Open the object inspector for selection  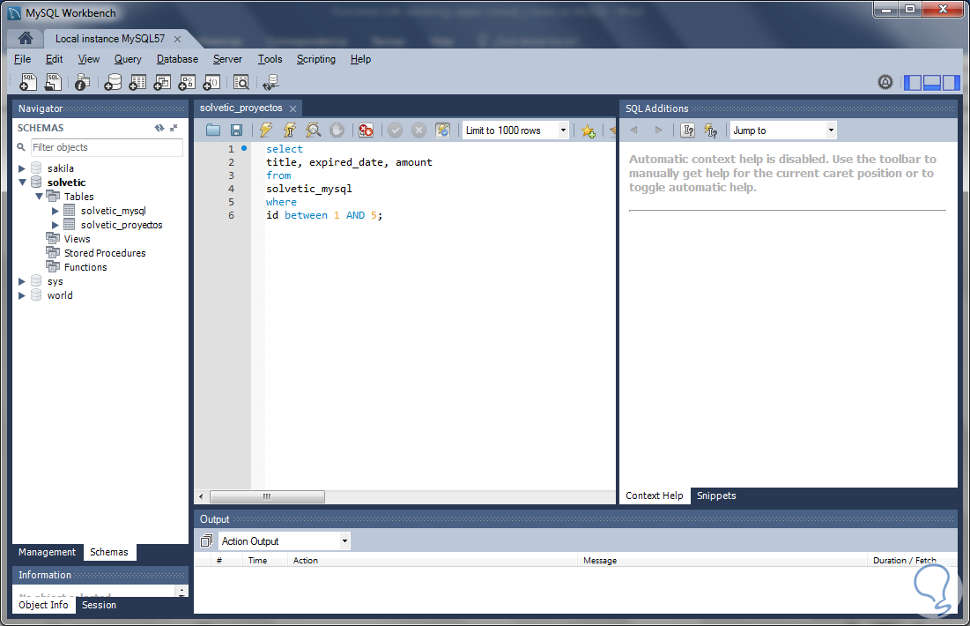[x=82, y=82]
